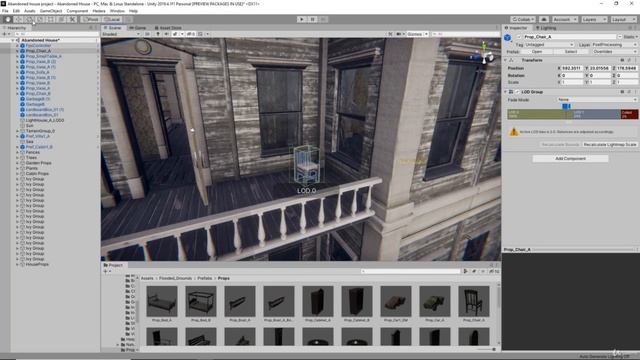Toggle Local handle rotation button
640x360 pixels.
click(x=111, y=19)
